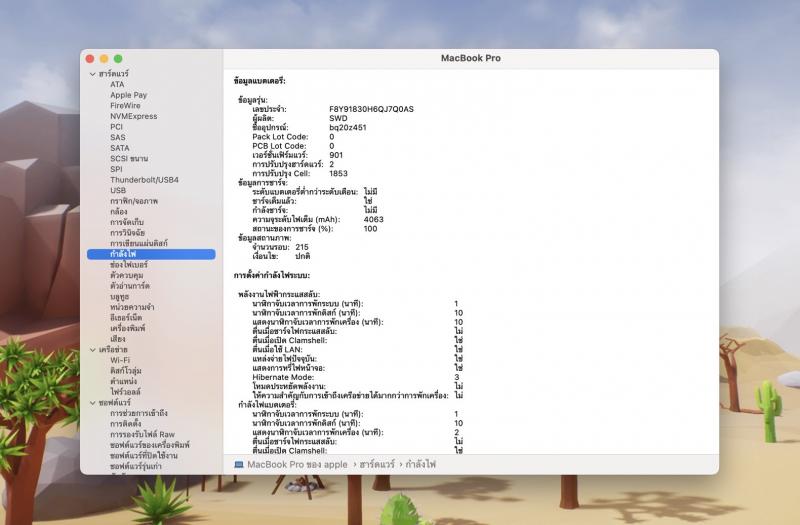800x525 pixels.
Task: Open Thunderbolt/USB4 in the sidebar
Action: pyautogui.click(x=144, y=180)
